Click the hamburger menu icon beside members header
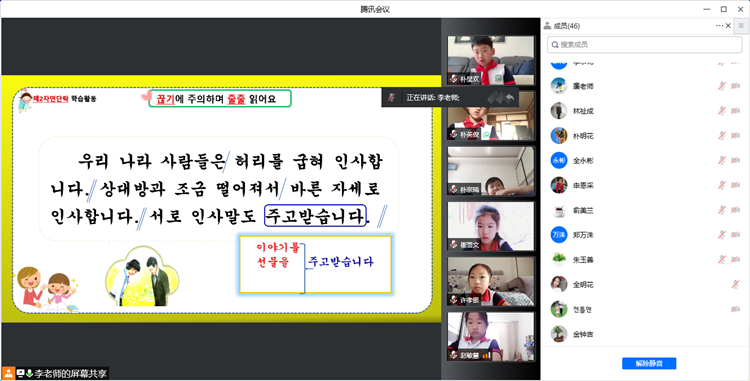 coord(741,26)
